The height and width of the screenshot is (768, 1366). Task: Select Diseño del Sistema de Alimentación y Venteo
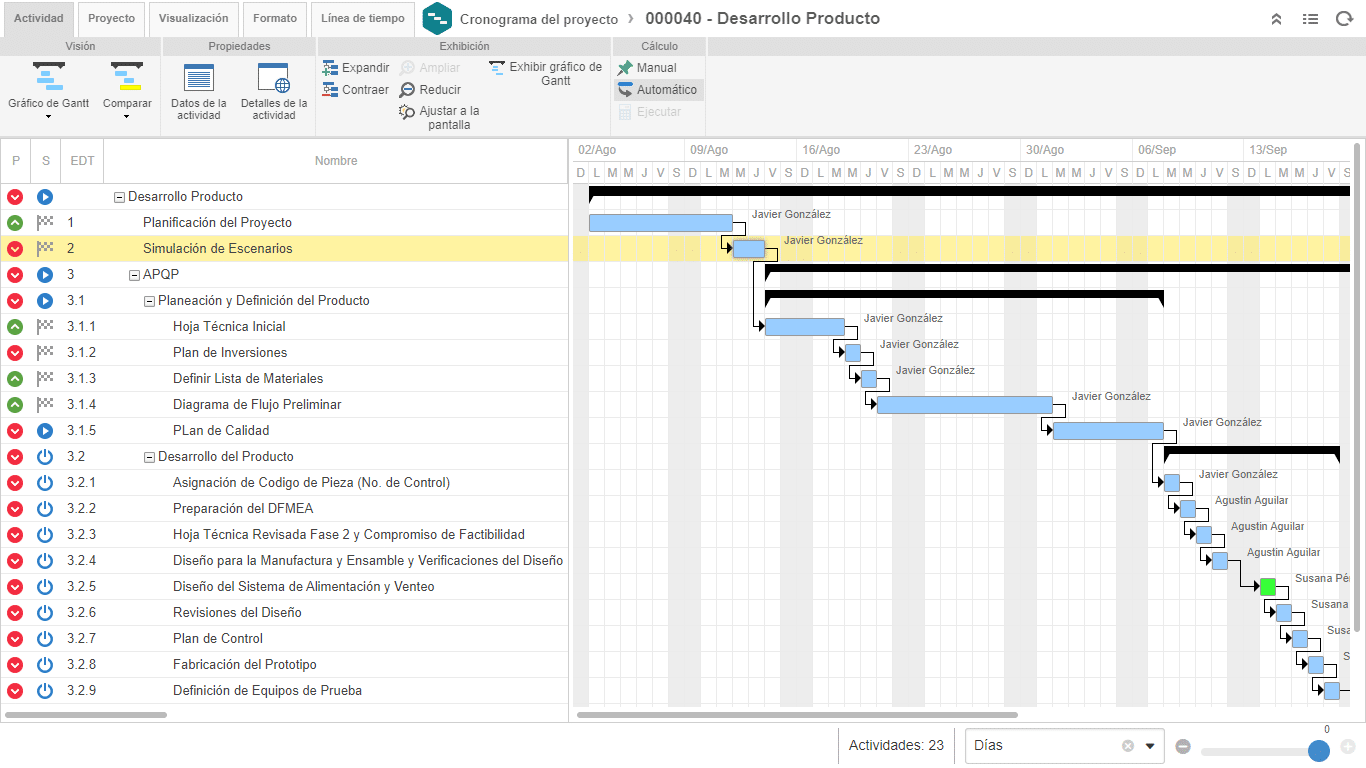[x=284, y=587]
